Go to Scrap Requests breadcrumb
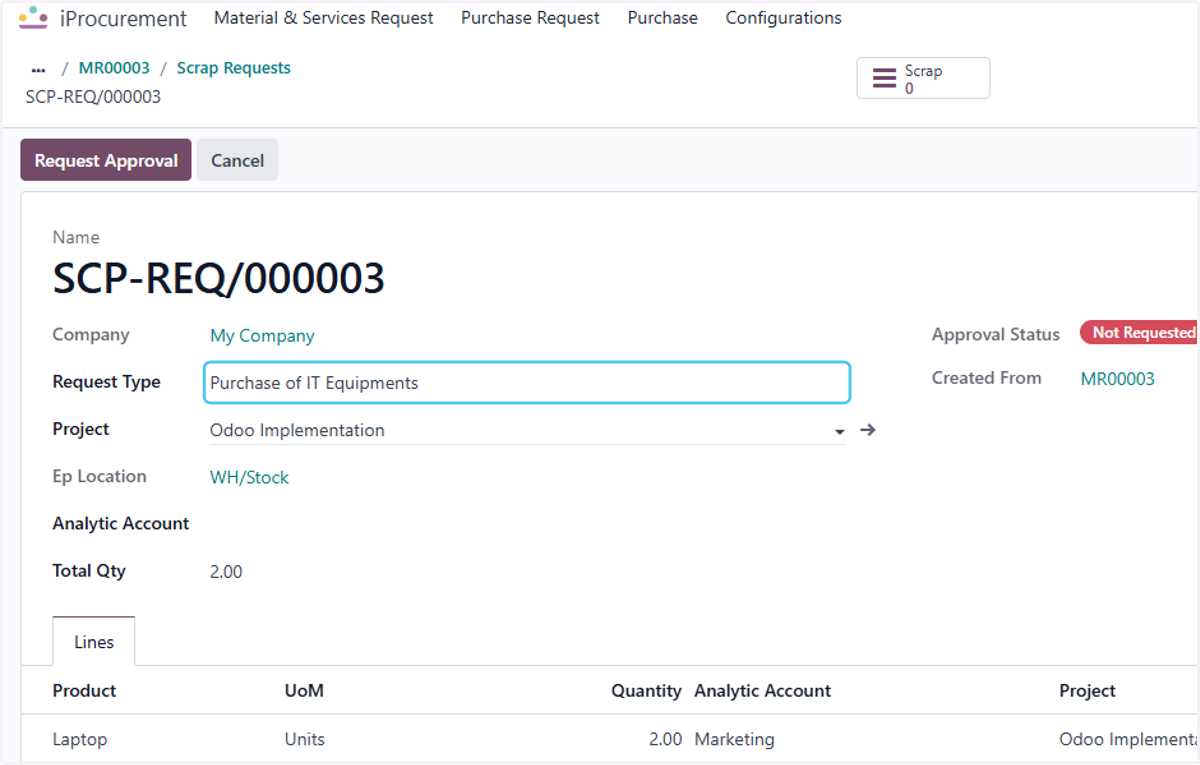 point(234,68)
